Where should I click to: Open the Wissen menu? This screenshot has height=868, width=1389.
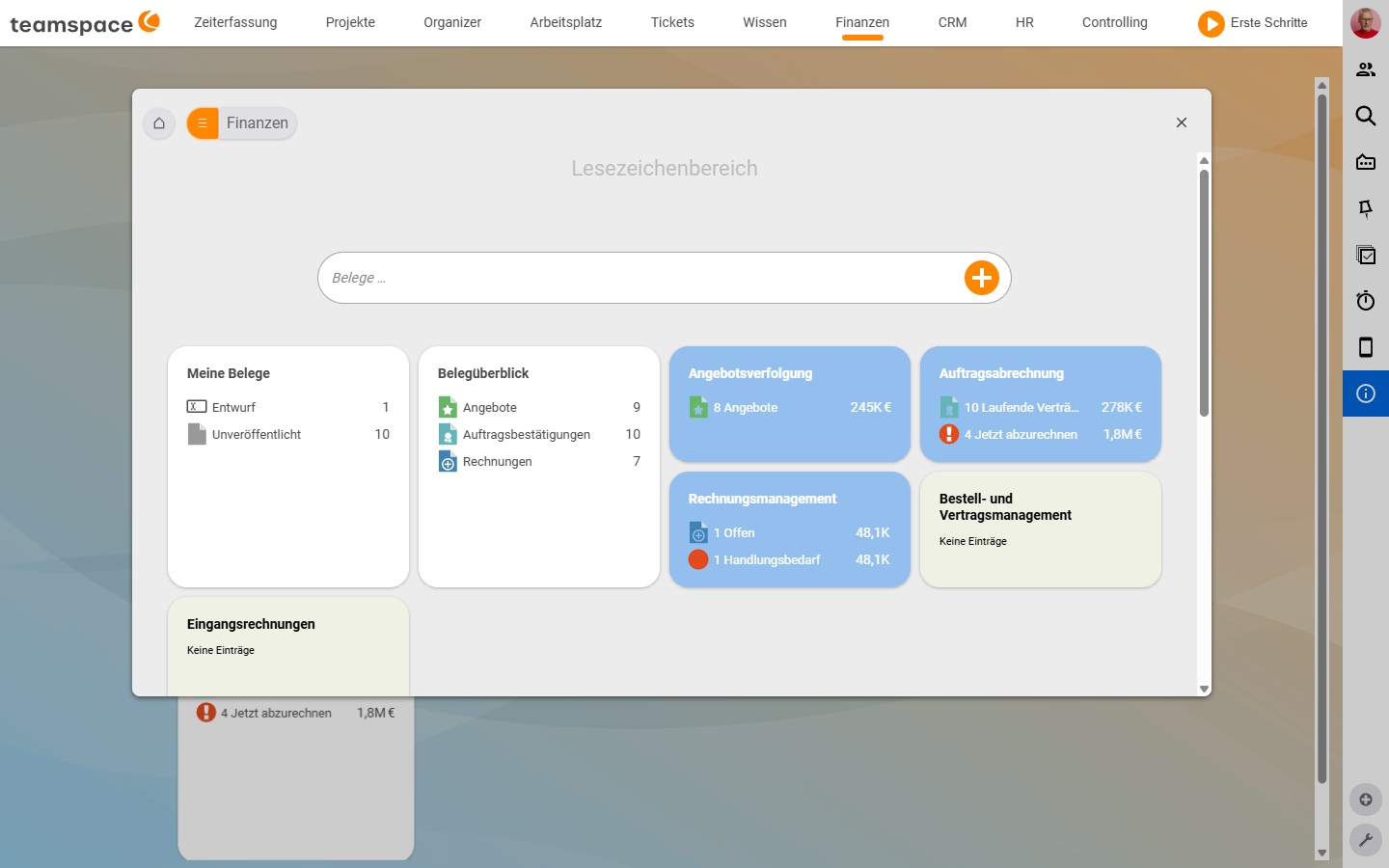coord(765,22)
